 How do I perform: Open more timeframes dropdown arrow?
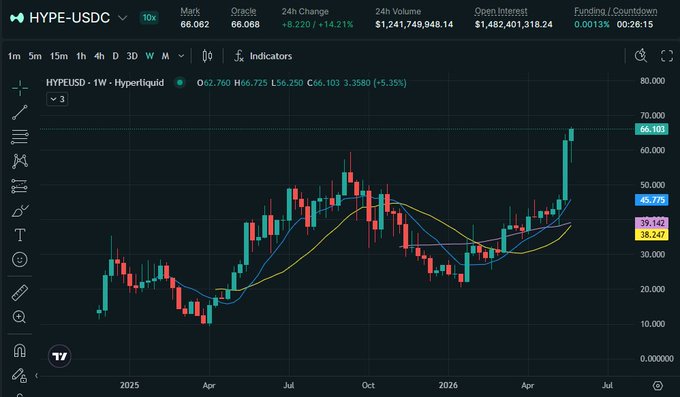(181, 56)
